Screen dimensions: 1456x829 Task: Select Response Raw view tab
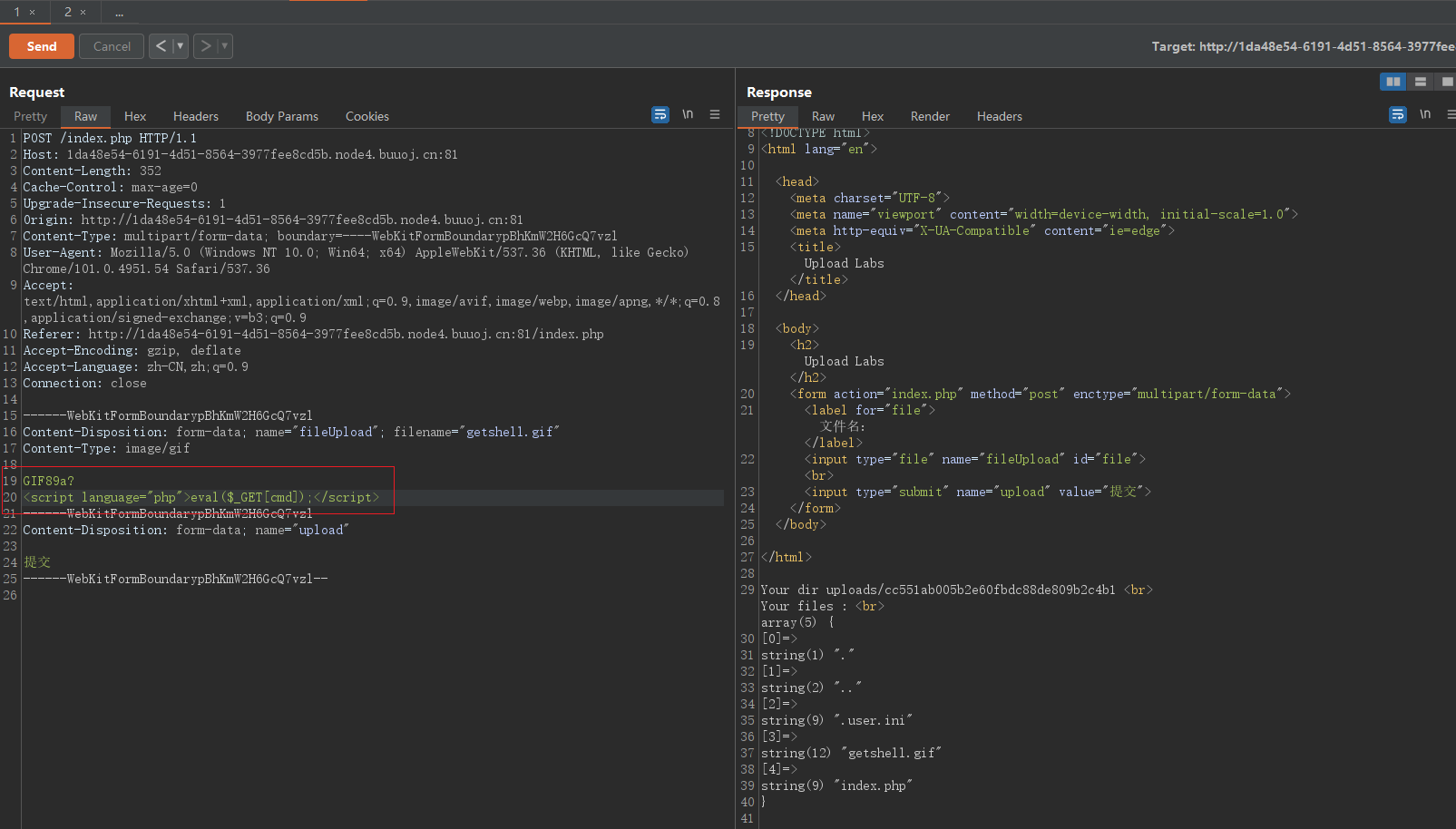823,116
